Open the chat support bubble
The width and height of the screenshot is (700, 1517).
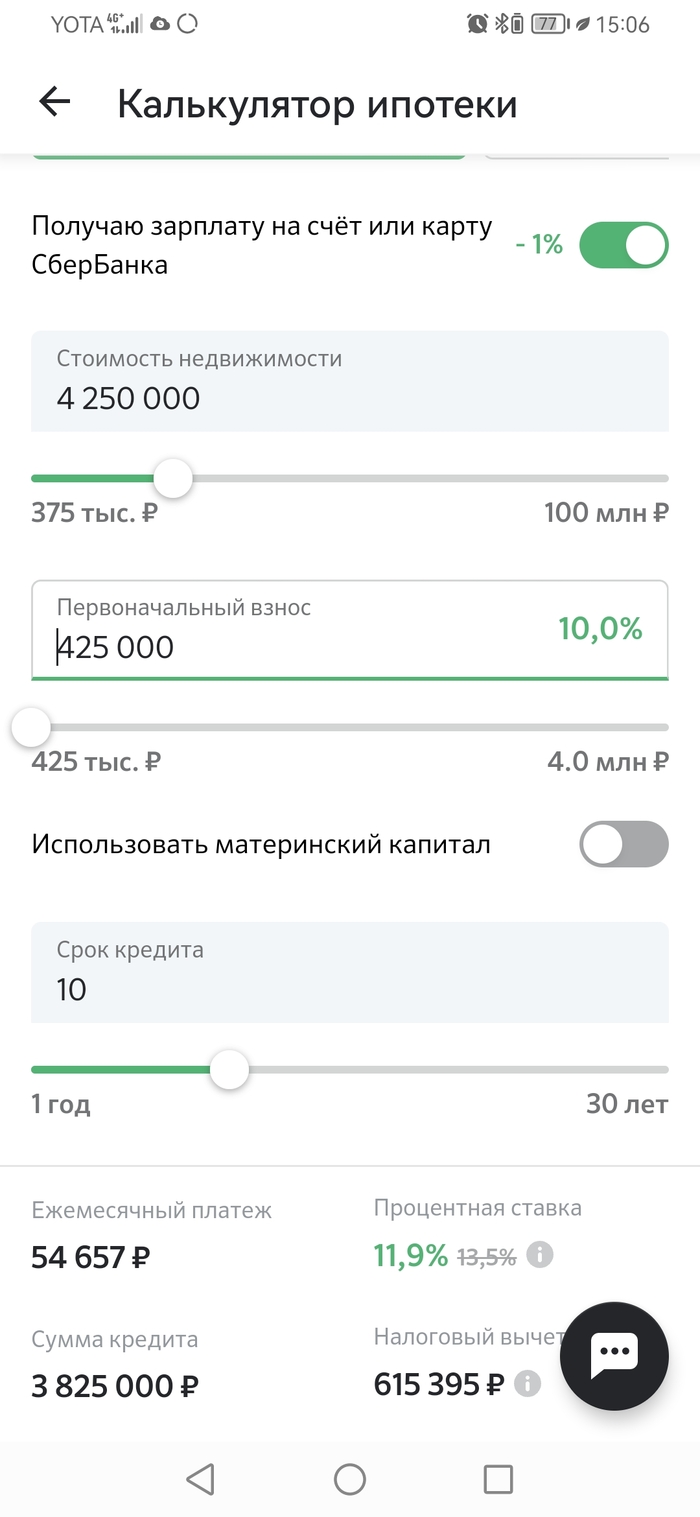[613, 1355]
